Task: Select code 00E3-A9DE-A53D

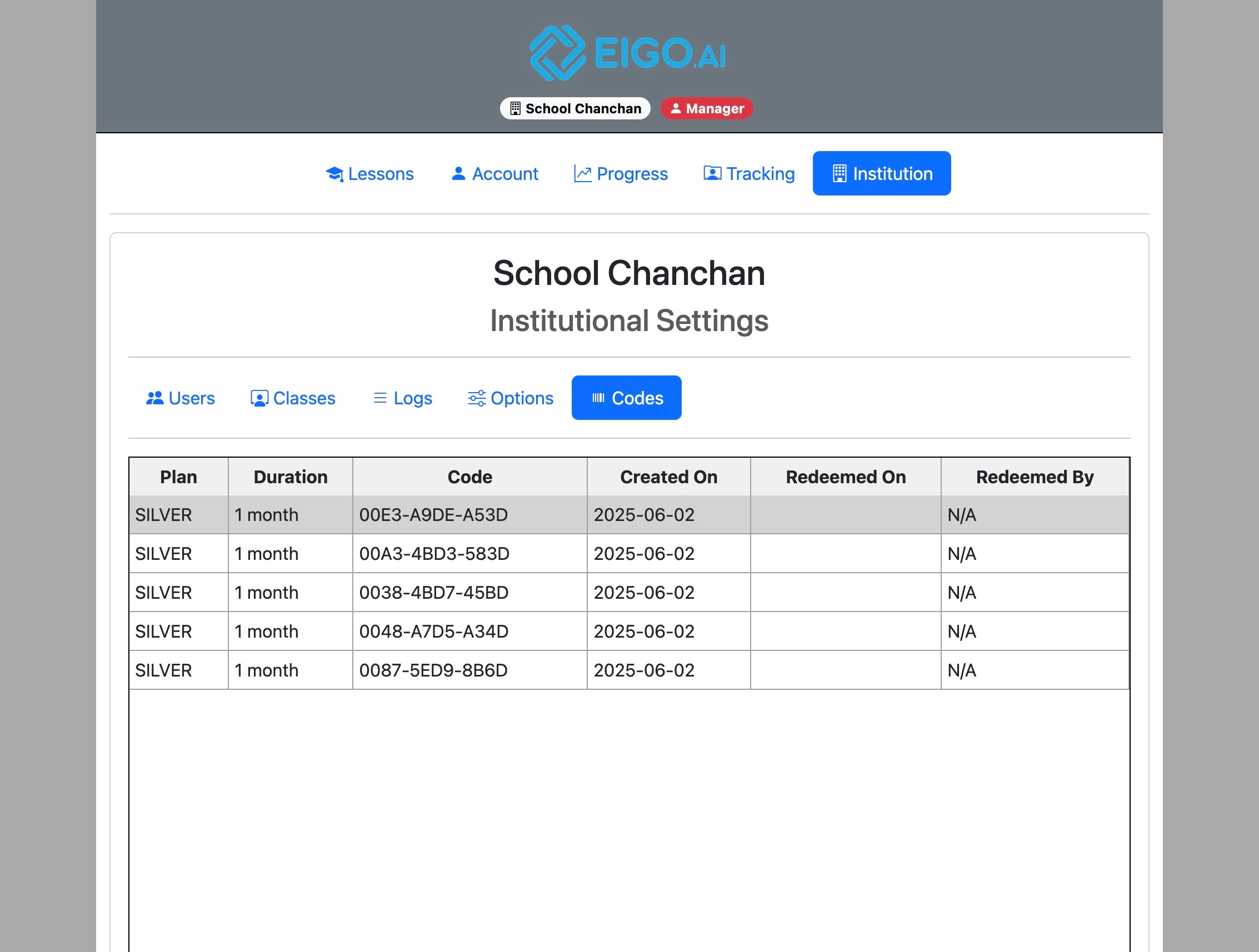Action: click(433, 515)
